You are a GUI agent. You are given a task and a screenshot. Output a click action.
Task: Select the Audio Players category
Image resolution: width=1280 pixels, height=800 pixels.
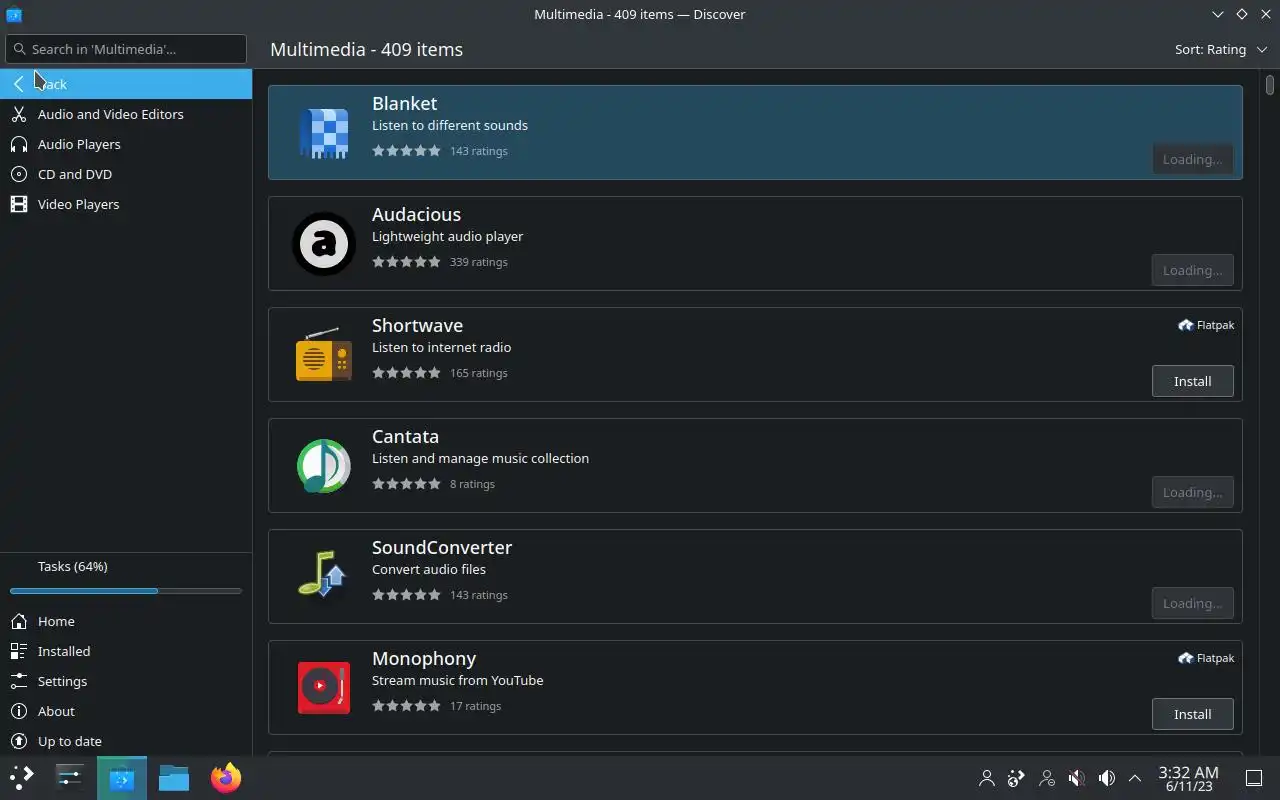126,144
